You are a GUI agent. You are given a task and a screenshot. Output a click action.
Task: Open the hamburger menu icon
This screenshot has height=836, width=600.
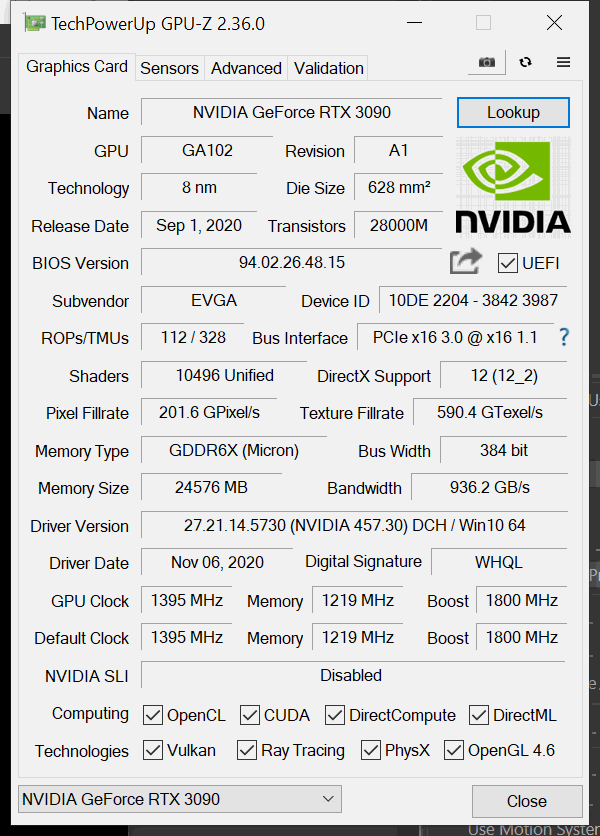coord(563,62)
